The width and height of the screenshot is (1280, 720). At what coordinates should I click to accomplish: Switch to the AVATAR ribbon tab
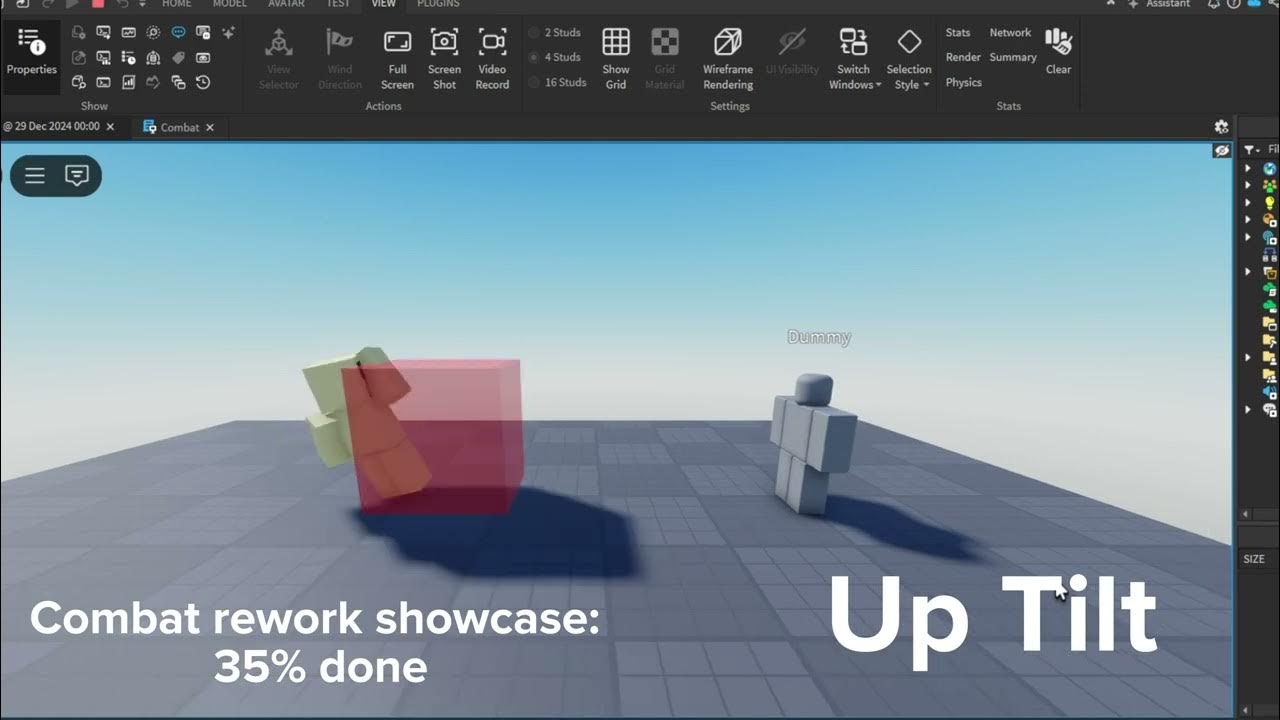pyautogui.click(x=286, y=4)
